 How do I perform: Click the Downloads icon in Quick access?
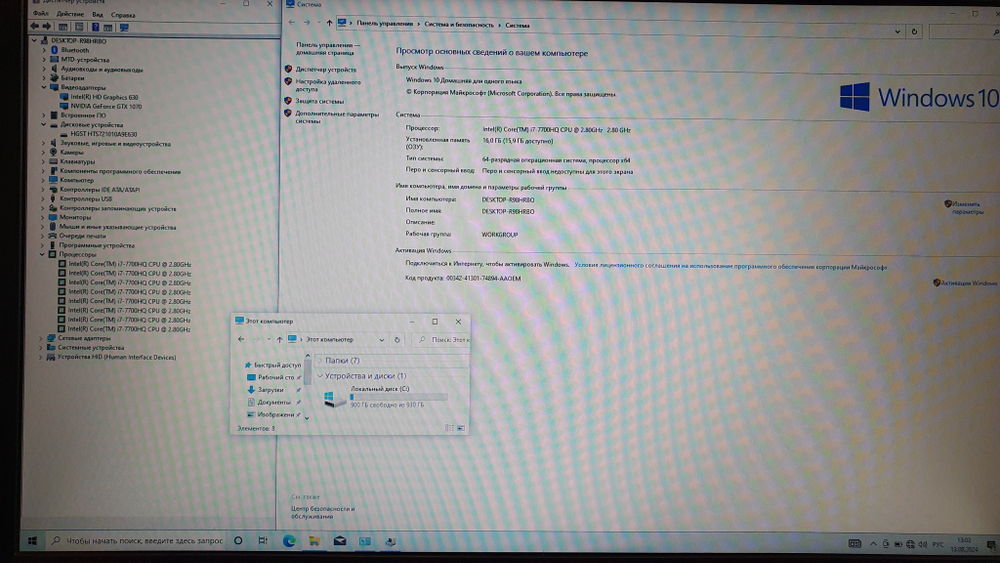(251, 389)
